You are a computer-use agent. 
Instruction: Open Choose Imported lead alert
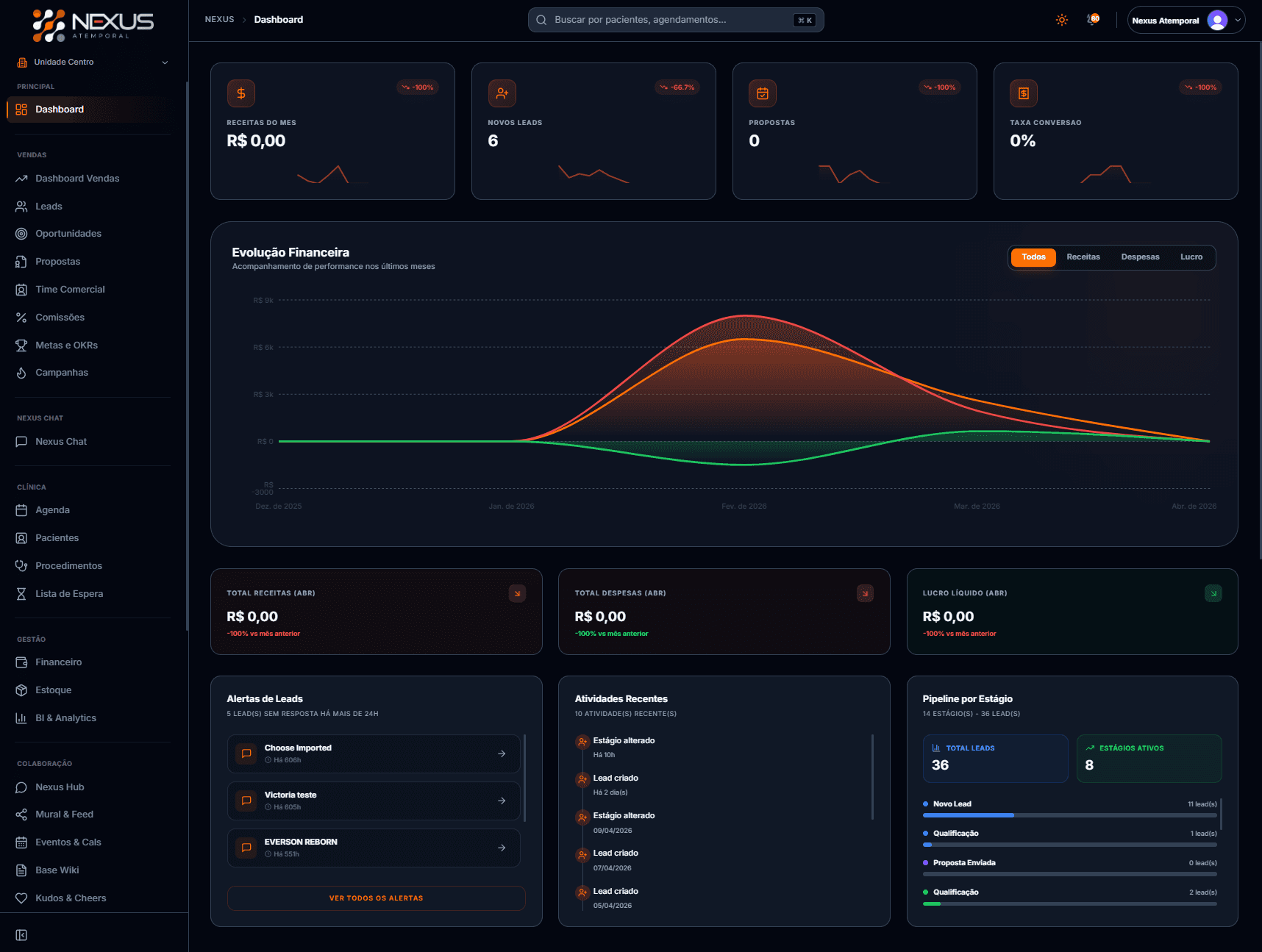[x=374, y=754]
